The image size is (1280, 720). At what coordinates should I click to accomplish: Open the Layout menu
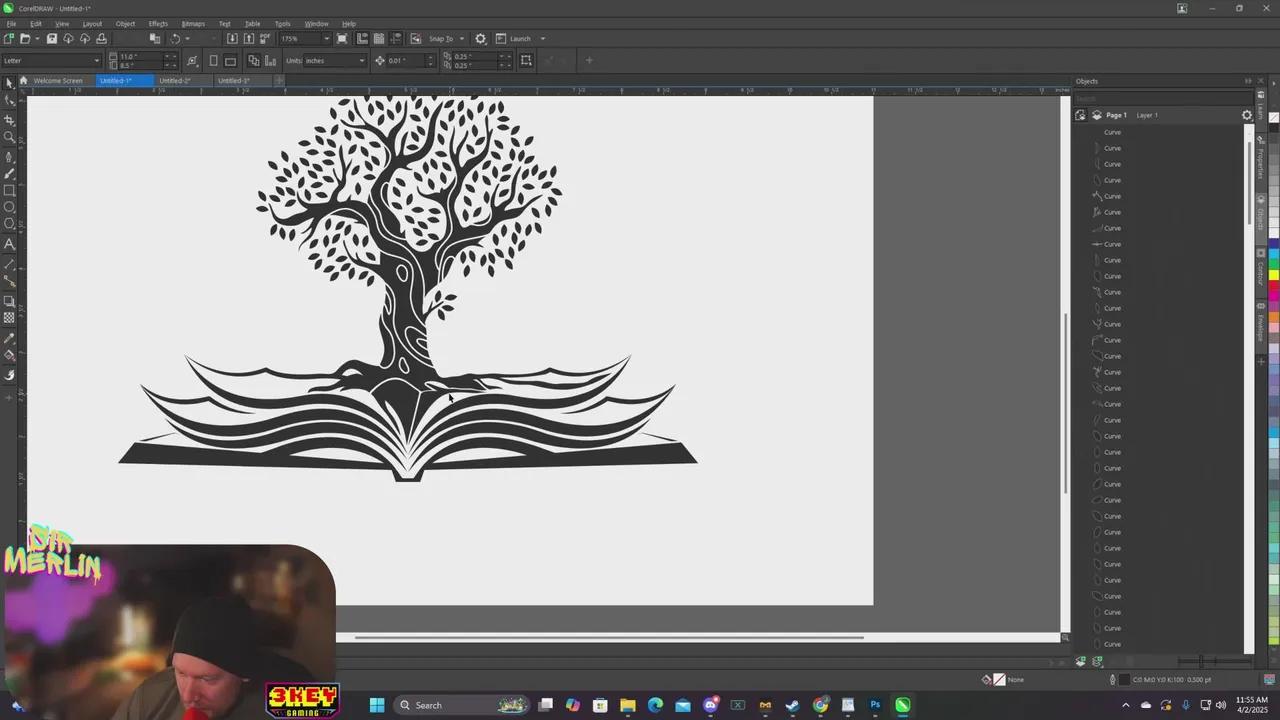92,24
